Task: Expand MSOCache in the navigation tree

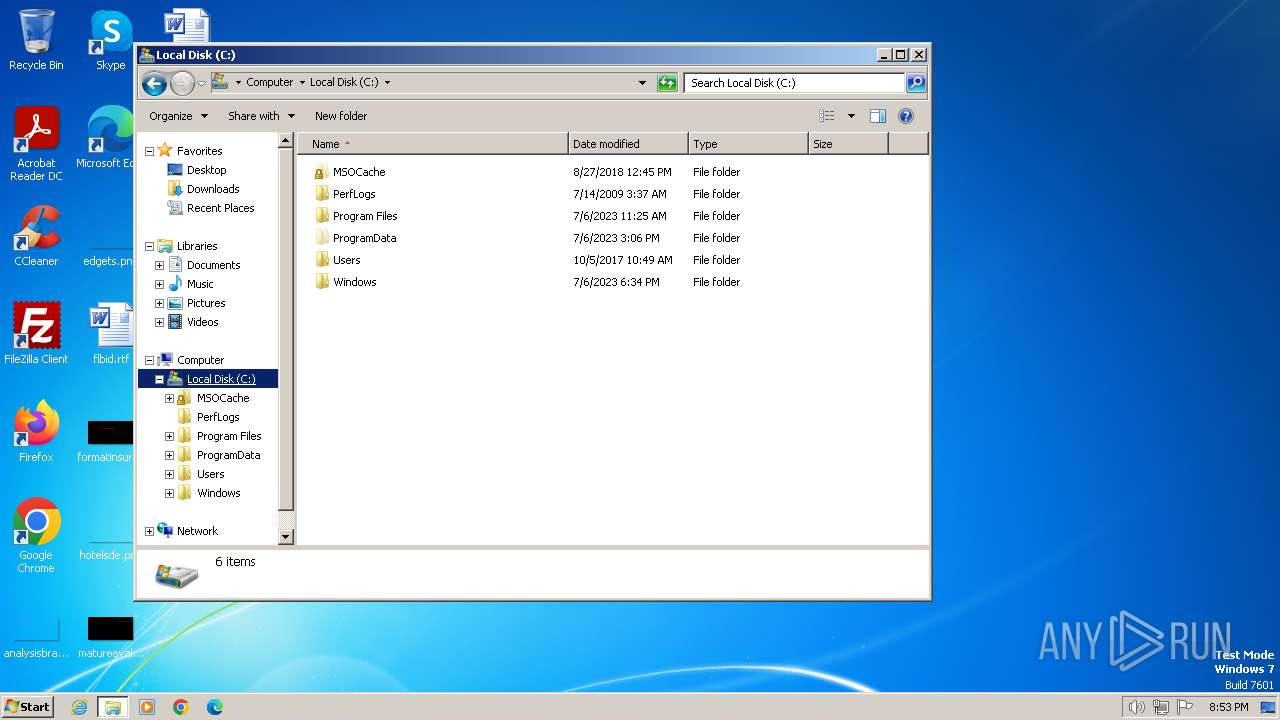Action: click(x=169, y=398)
